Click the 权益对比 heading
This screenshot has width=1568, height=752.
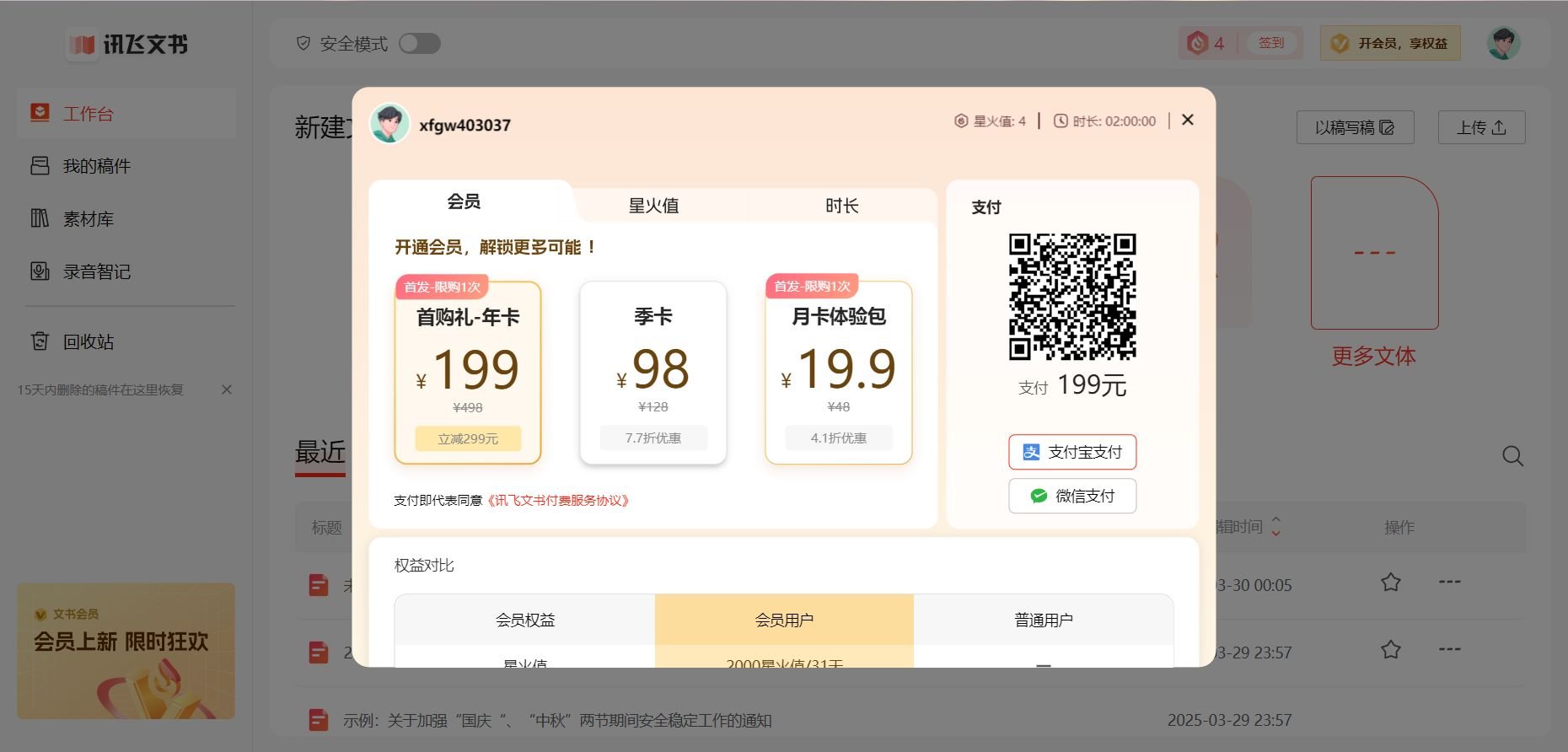424,565
